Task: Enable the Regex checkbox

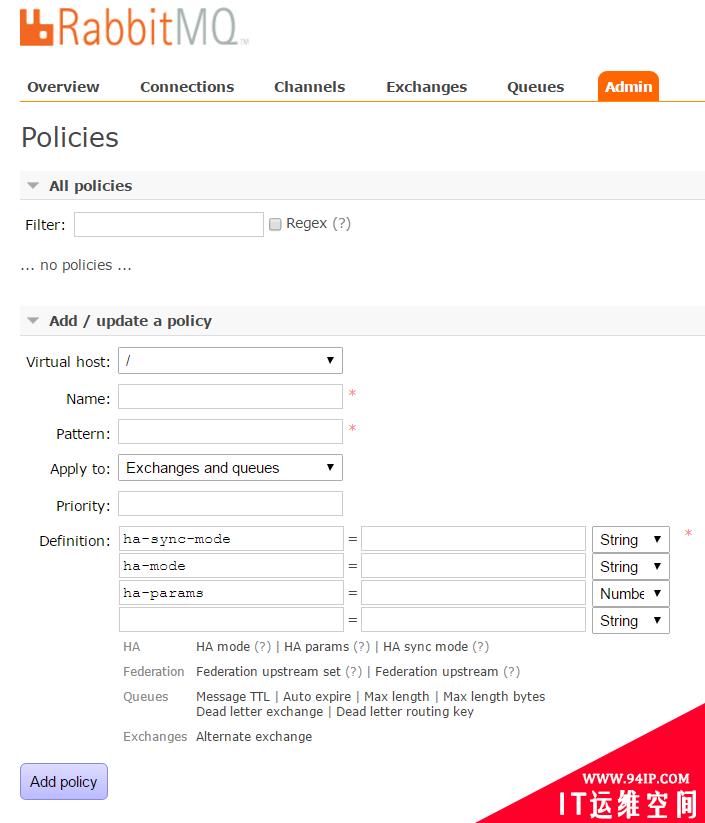Action: point(275,225)
